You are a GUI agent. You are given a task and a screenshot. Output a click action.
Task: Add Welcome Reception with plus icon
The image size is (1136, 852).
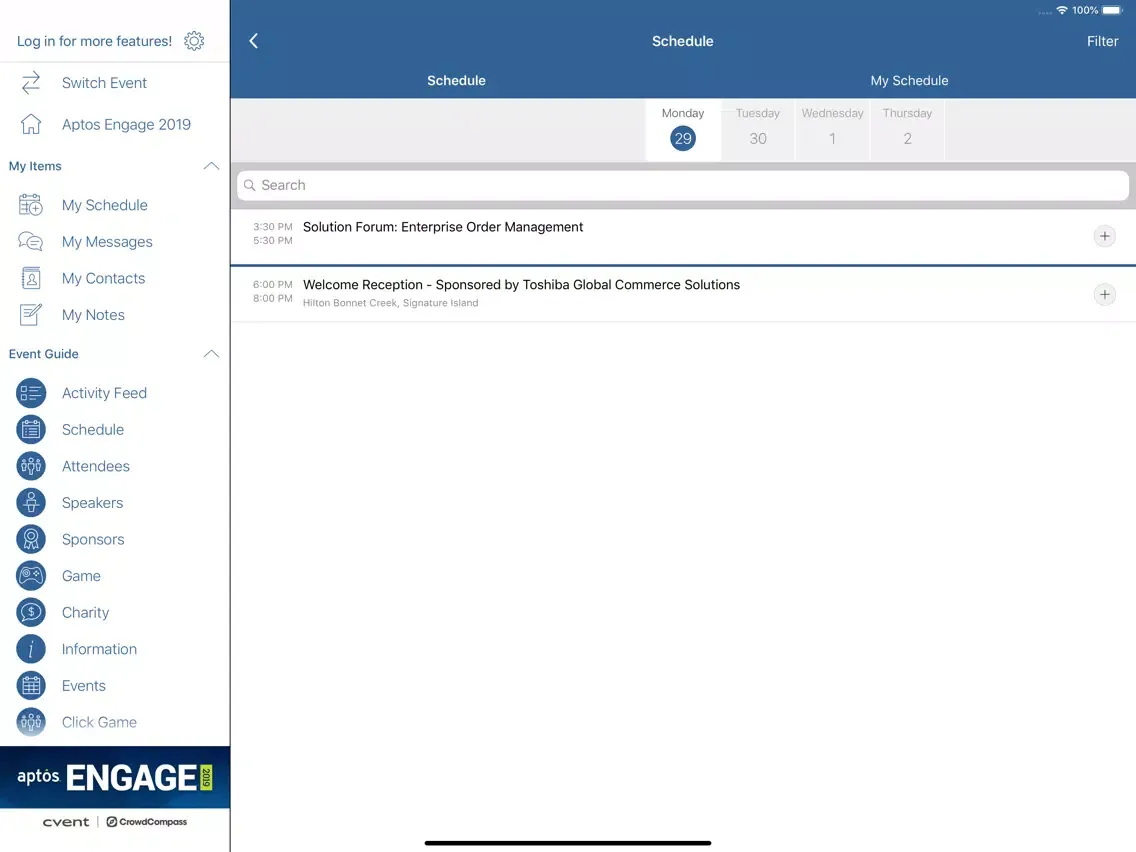click(1104, 294)
